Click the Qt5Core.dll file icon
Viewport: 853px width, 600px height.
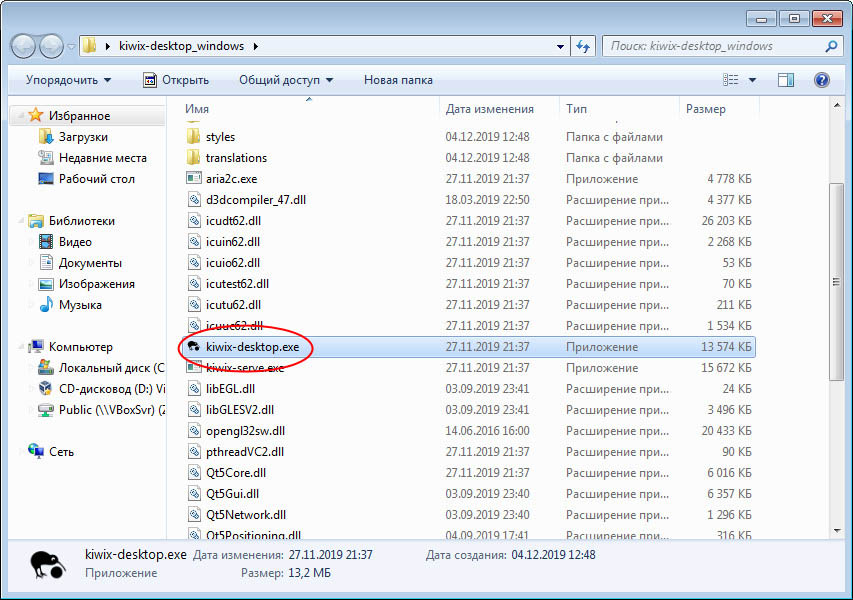point(194,472)
